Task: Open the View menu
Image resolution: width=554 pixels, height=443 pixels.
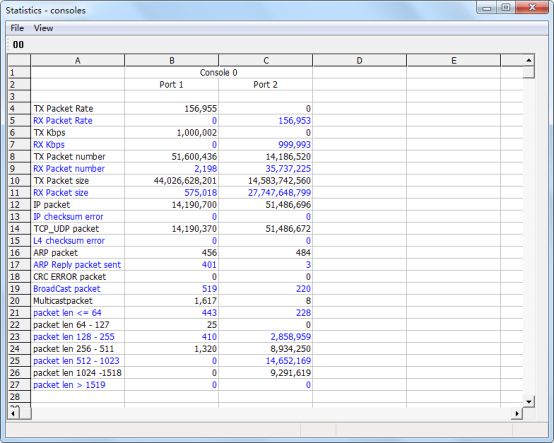Action: coord(43,28)
